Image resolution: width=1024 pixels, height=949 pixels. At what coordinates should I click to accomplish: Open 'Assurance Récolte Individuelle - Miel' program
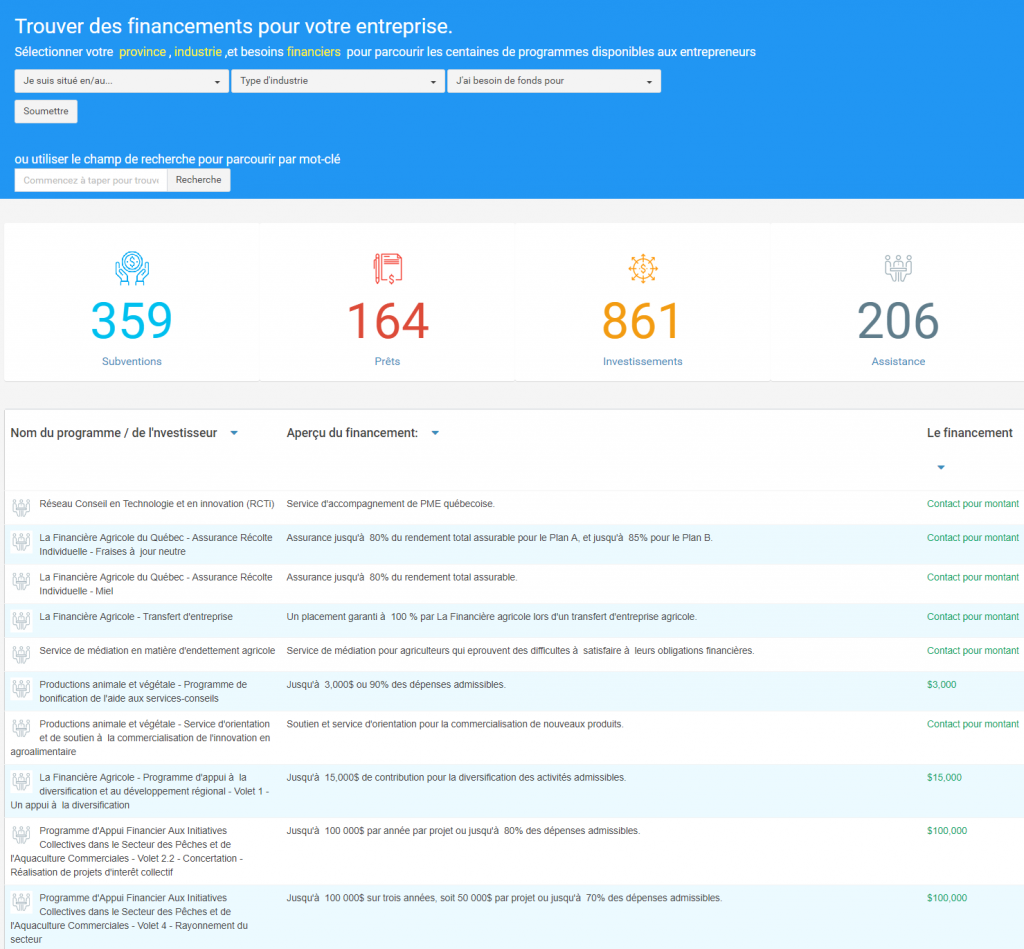click(155, 584)
